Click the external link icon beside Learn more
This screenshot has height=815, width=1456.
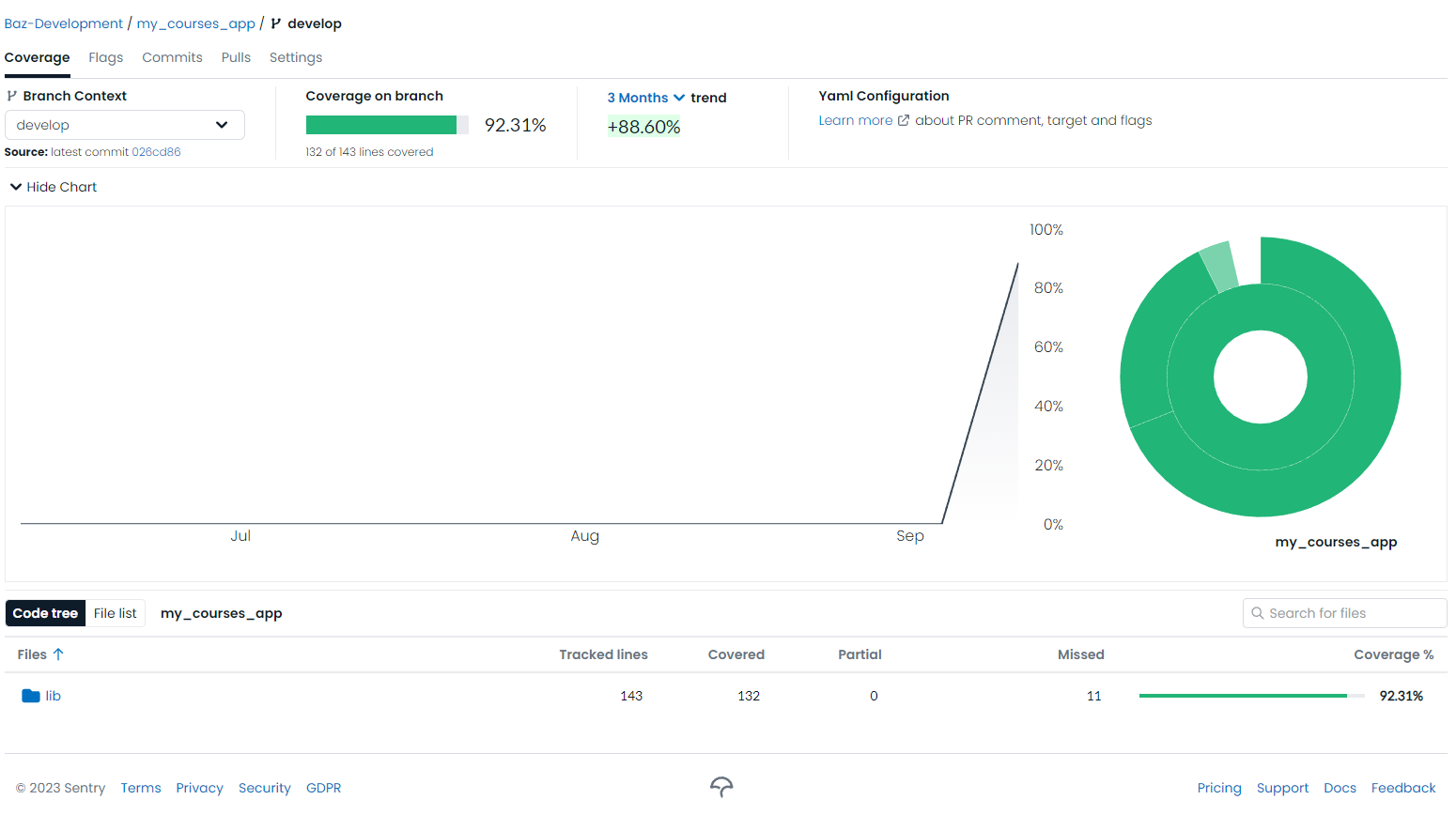(904, 120)
